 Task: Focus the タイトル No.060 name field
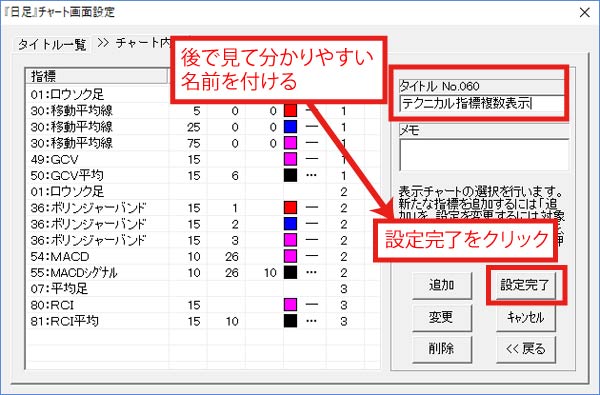[x=482, y=104]
